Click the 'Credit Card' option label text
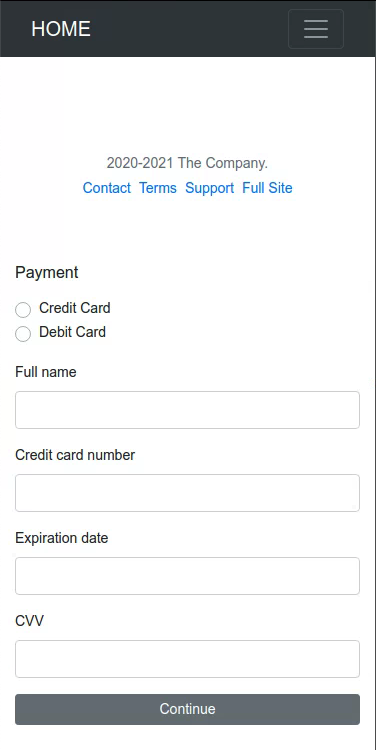The width and height of the screenshot is (376, 750). click(75, 308)
